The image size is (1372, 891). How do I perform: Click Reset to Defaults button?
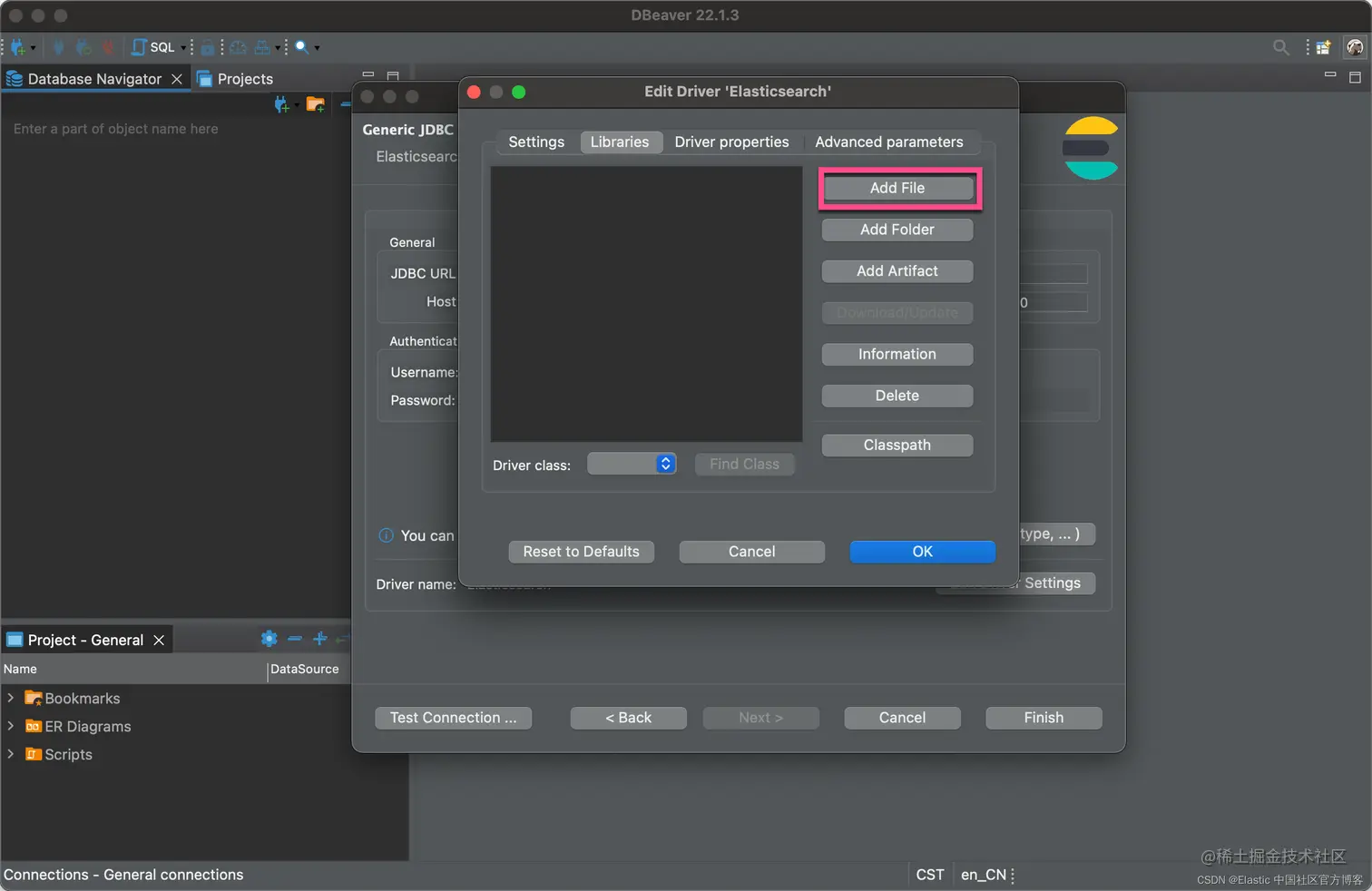(x=582, y=552)
